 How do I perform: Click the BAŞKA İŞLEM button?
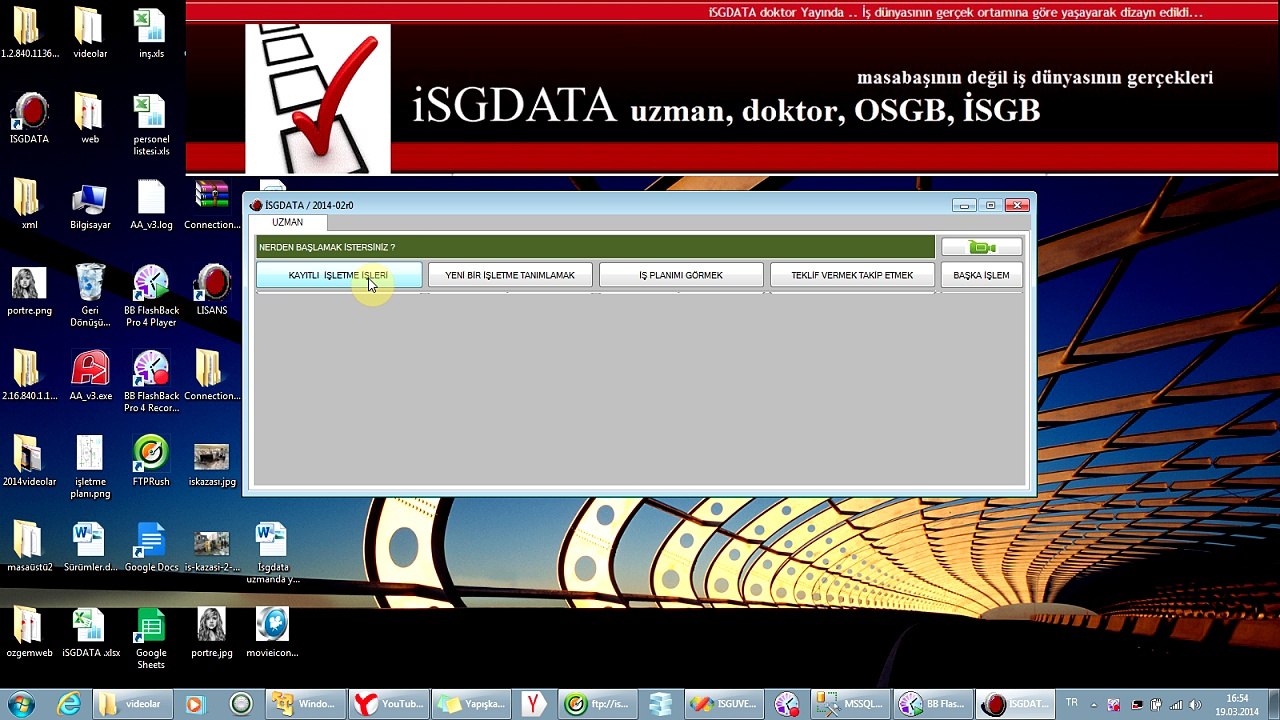point(981,275)
